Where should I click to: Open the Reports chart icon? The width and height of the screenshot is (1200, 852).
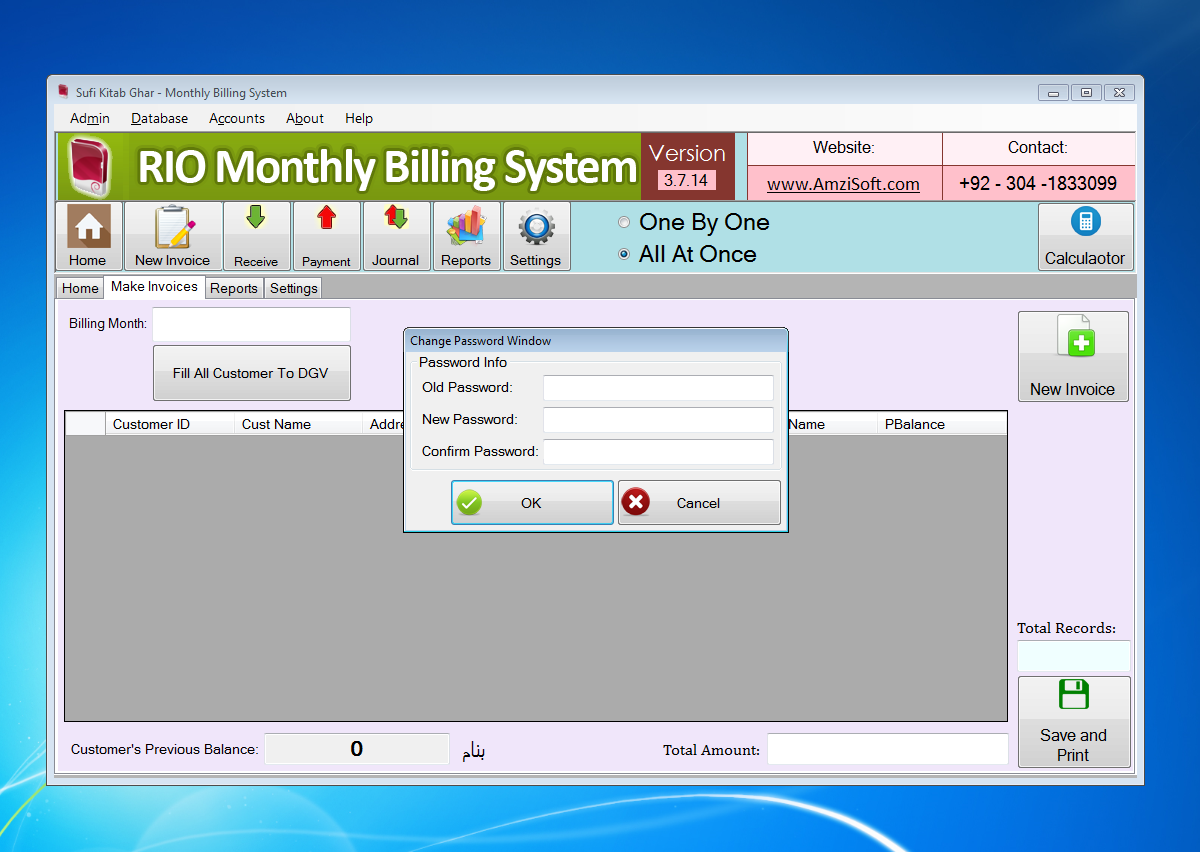click(x=466, y=235)
